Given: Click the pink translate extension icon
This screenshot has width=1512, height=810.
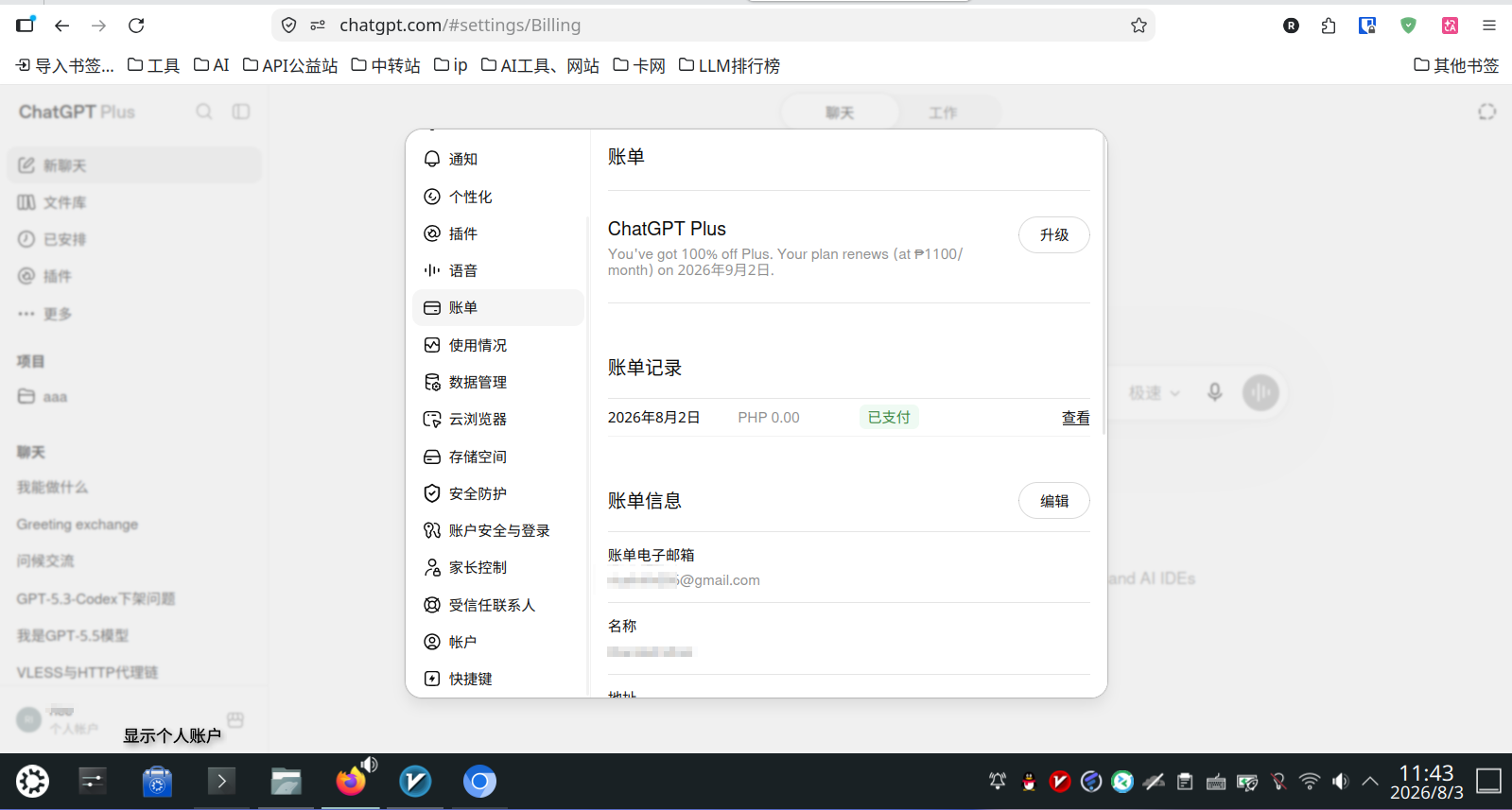Looking at the screenshot, I should [1450, 26].
